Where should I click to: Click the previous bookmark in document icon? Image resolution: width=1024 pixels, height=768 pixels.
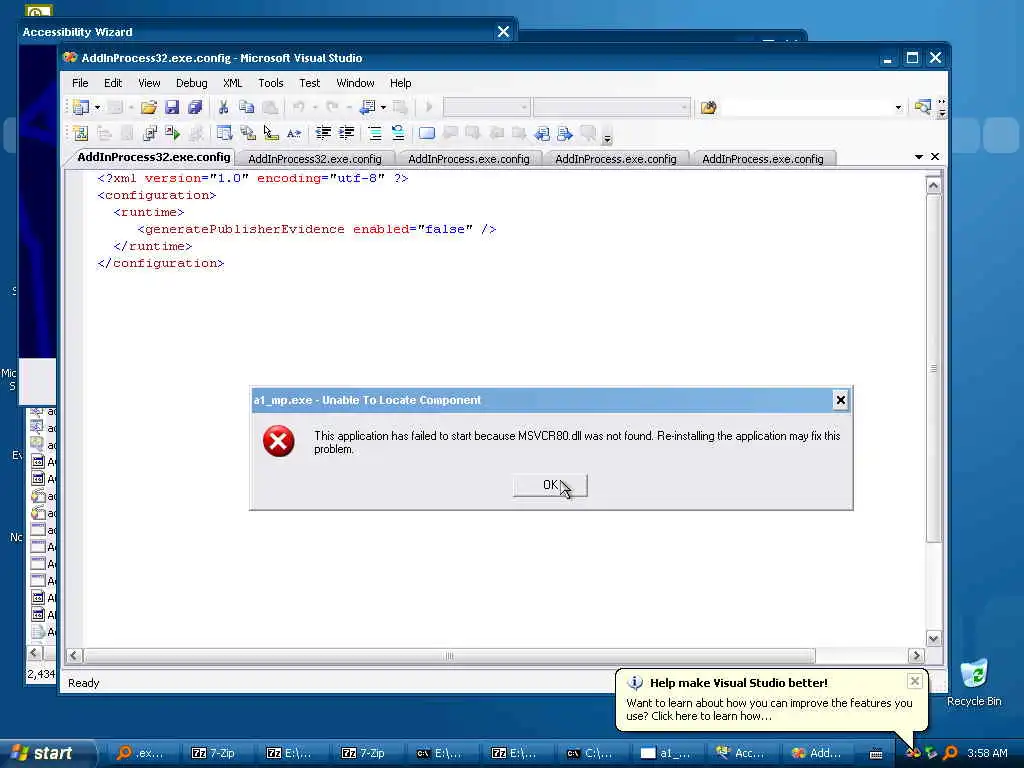click(542, 134)
